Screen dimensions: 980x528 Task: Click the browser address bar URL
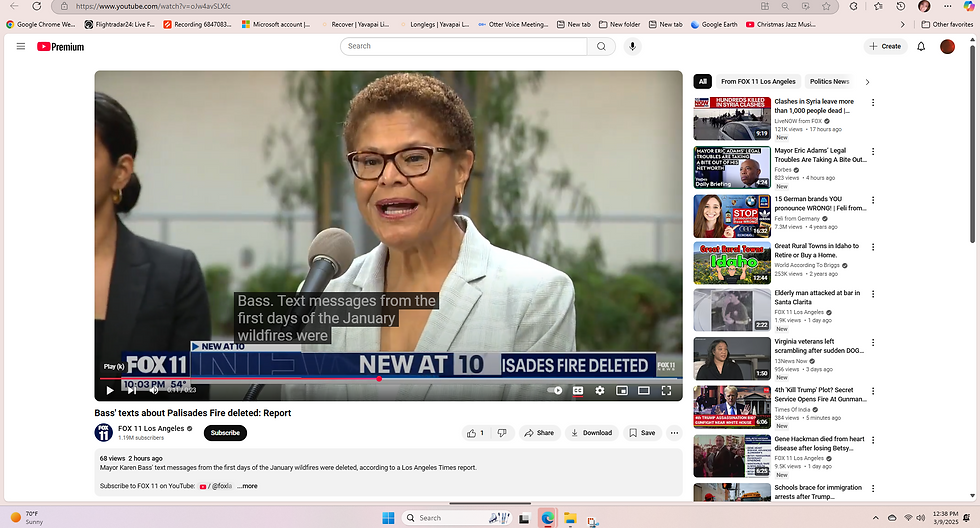pyautogui.click(x=153, y=6)
